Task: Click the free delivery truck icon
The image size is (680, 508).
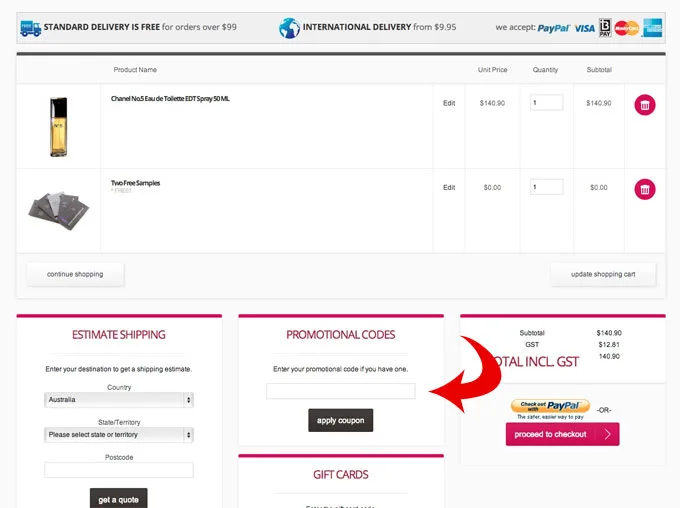Action: [30, 27]
